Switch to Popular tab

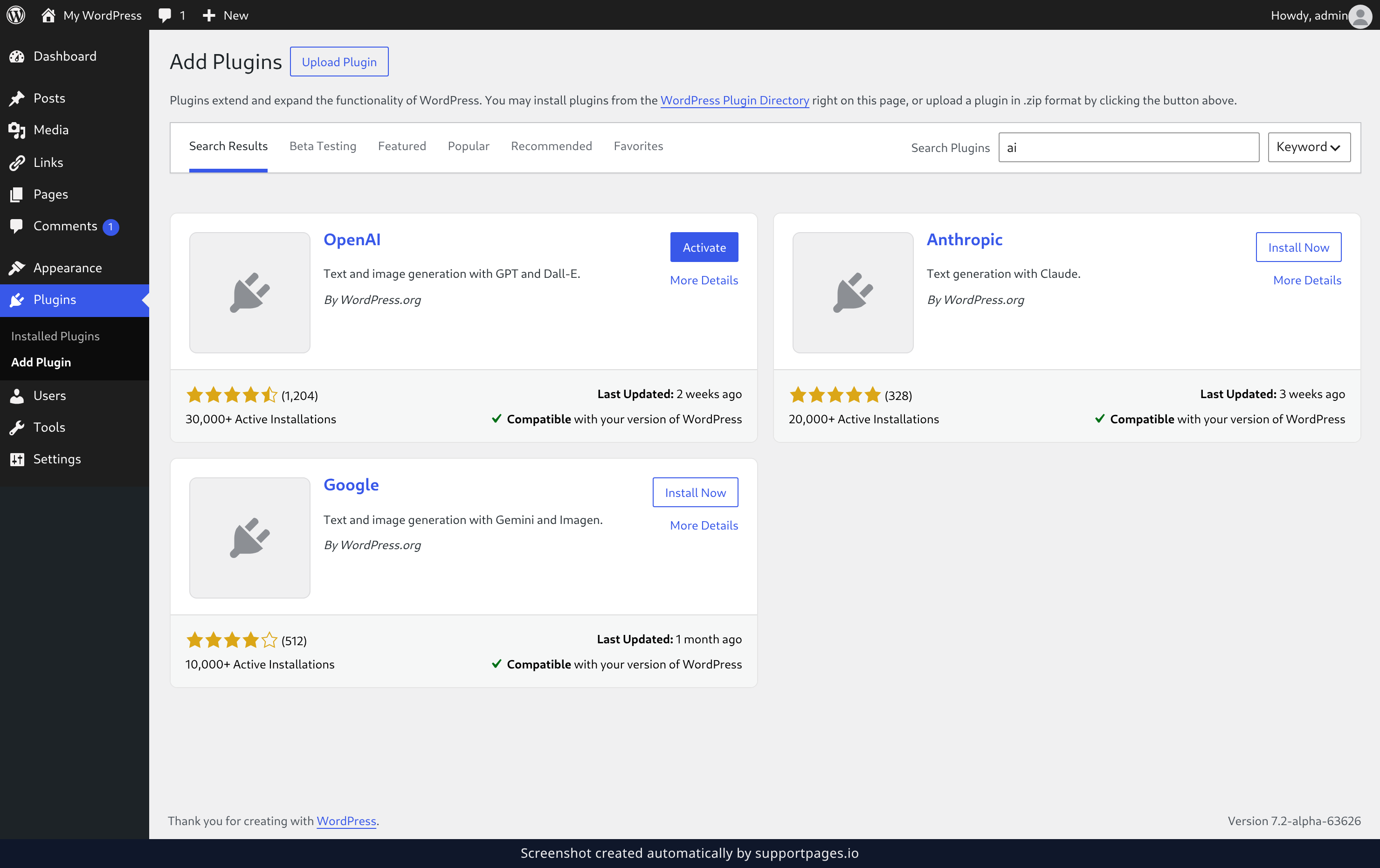(468, 146)
